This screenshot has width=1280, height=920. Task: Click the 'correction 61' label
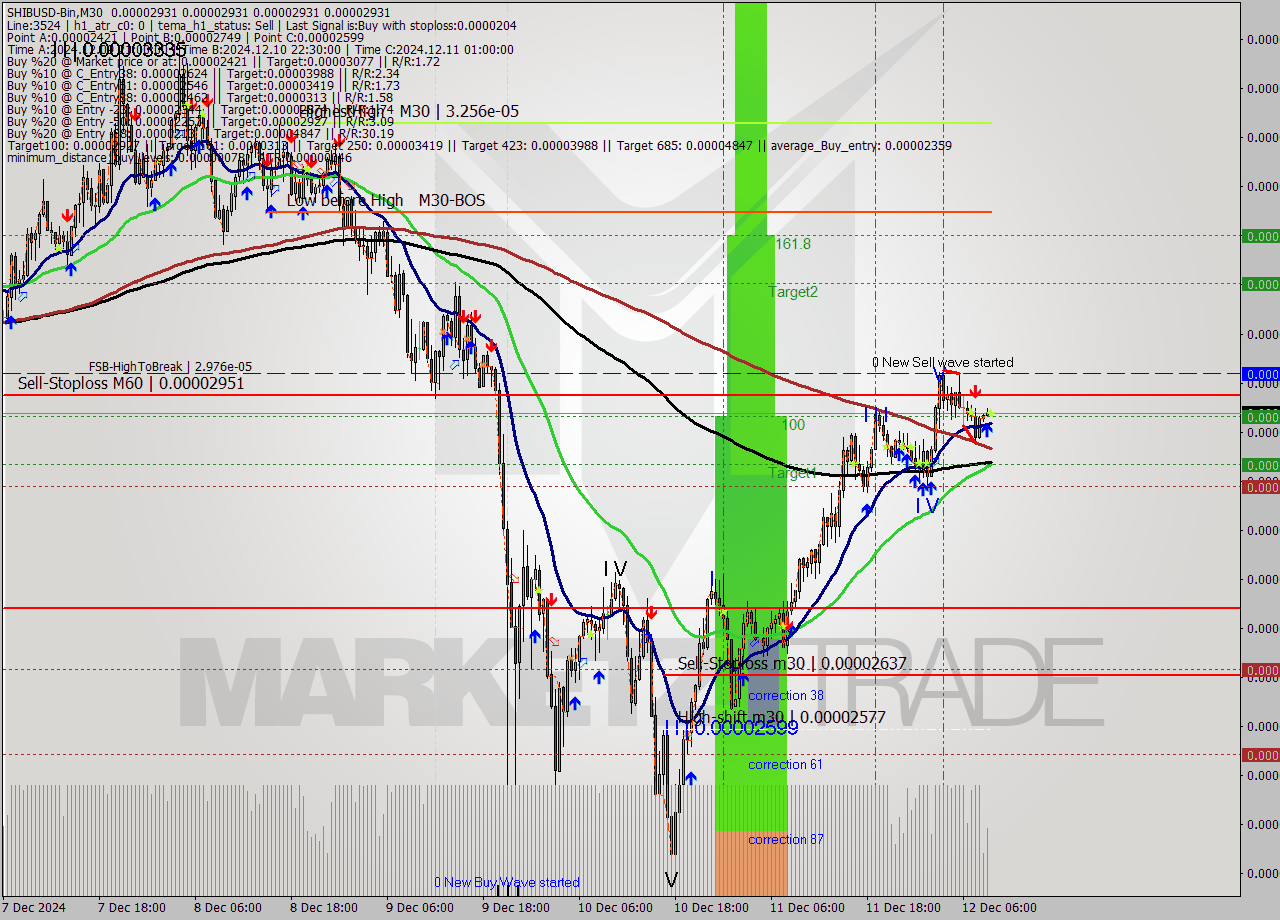(786, 764)
